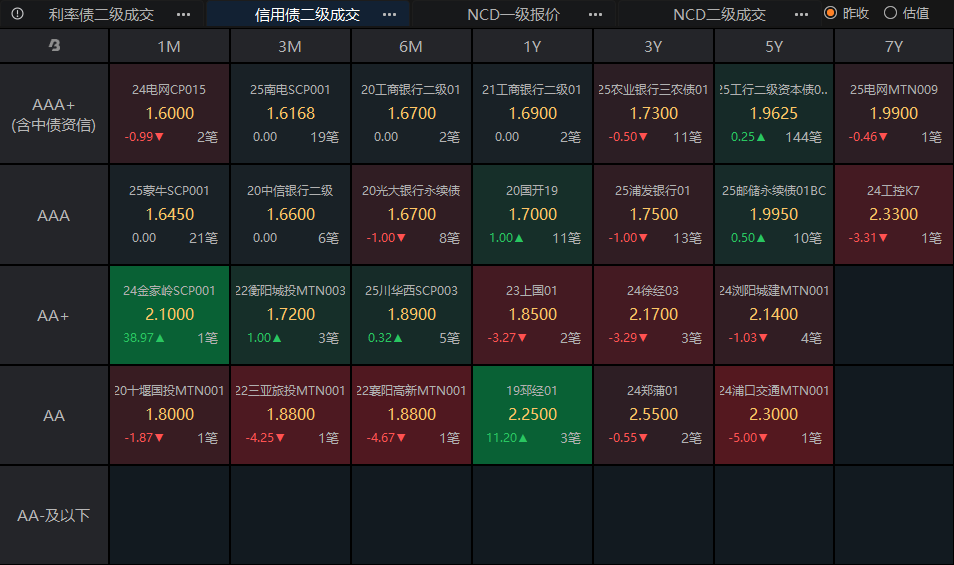Viewport: 954px width, 565px height.
Task: Select the AA-及以下 rating row header
Action: coord(54,515)
